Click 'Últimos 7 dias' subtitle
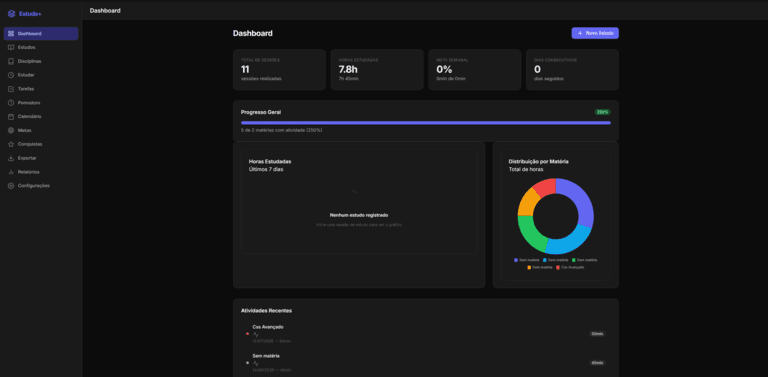The height and width of the screenshot is (377, 768). [266, 169]
